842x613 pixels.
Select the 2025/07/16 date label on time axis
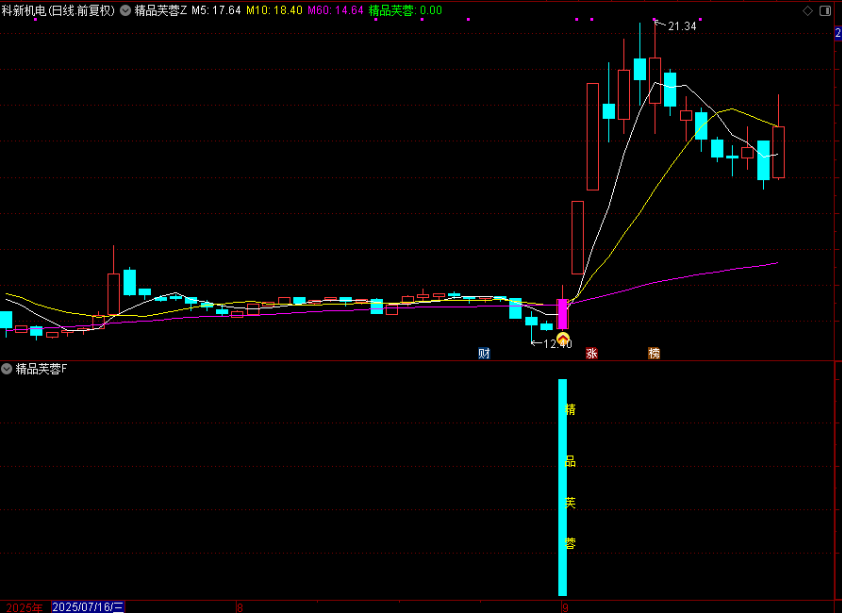coord(88,606)
